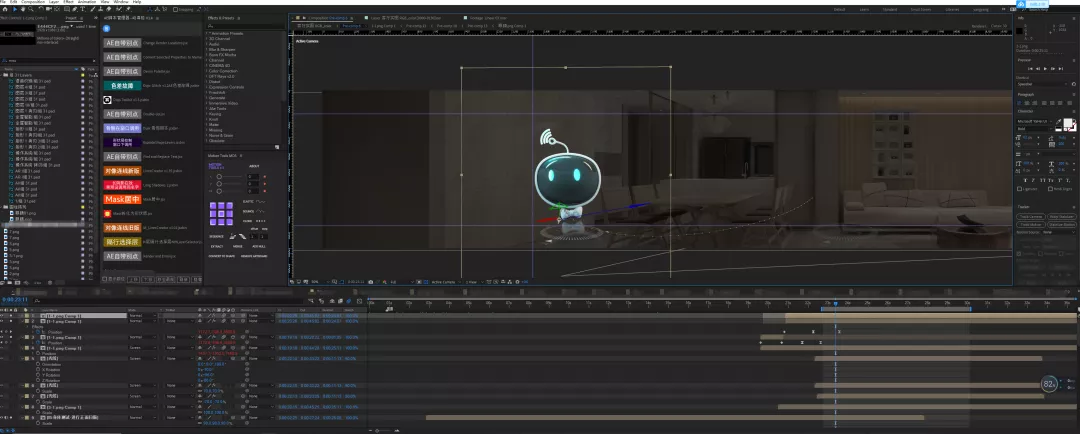1080x434 pixels.
Task: Click the eyedropper in Character panel
Action: (1059, 121)
